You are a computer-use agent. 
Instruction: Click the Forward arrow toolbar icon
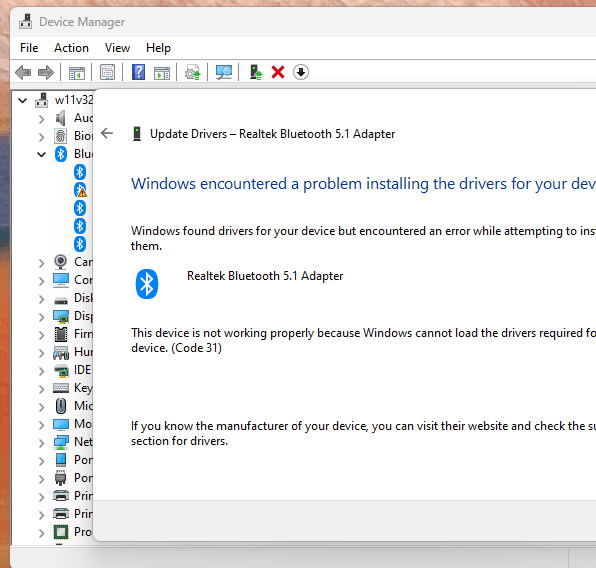[x=46, y=72]
